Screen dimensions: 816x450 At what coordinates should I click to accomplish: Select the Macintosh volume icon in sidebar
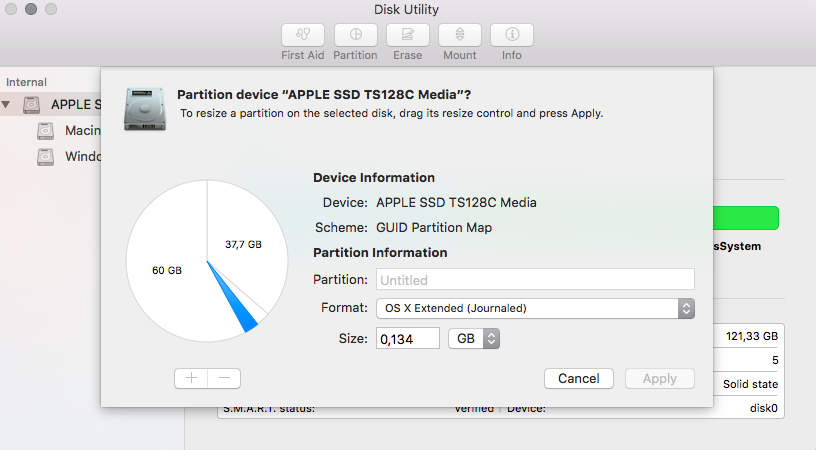[x=46, y=131]
